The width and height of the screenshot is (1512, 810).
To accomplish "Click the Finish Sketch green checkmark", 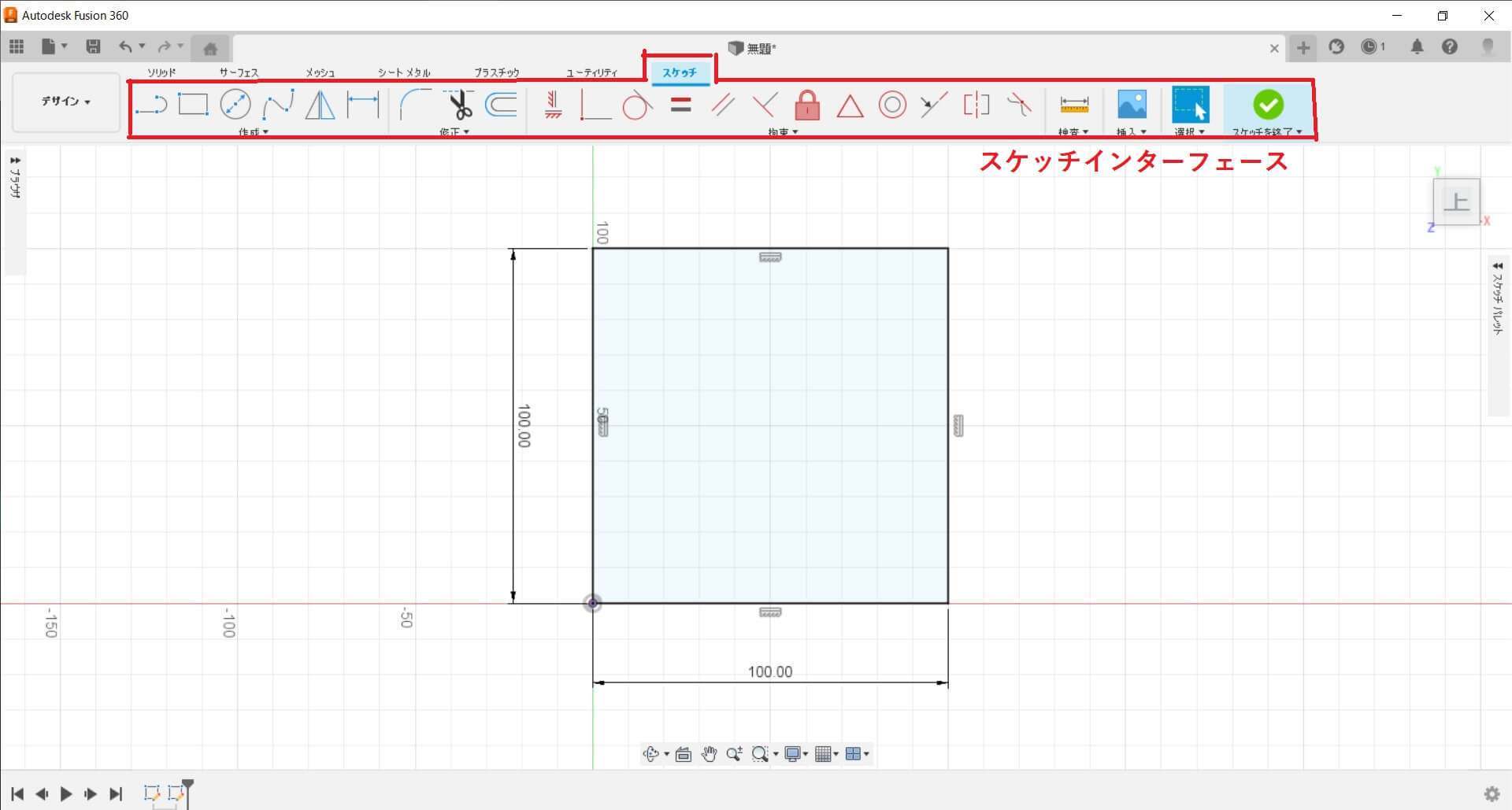I will (1268, 105).
